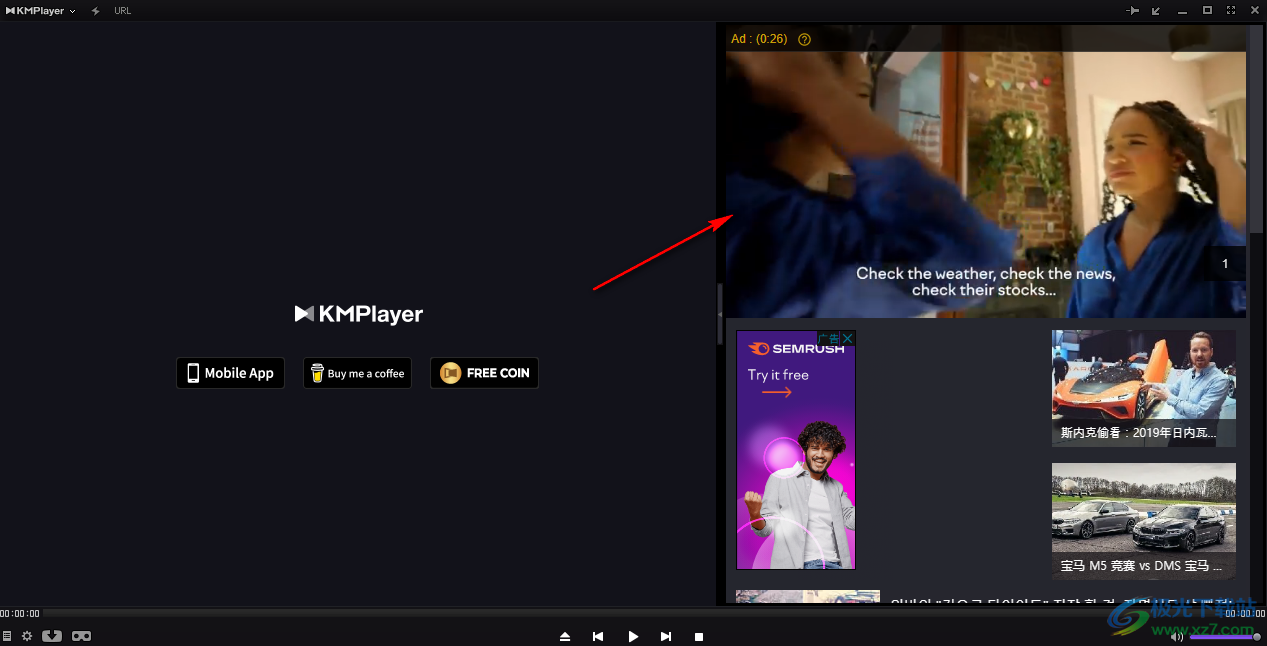Open the KMPlayer main menu dropdown
1267x646 pixels.
coord(41,10)
